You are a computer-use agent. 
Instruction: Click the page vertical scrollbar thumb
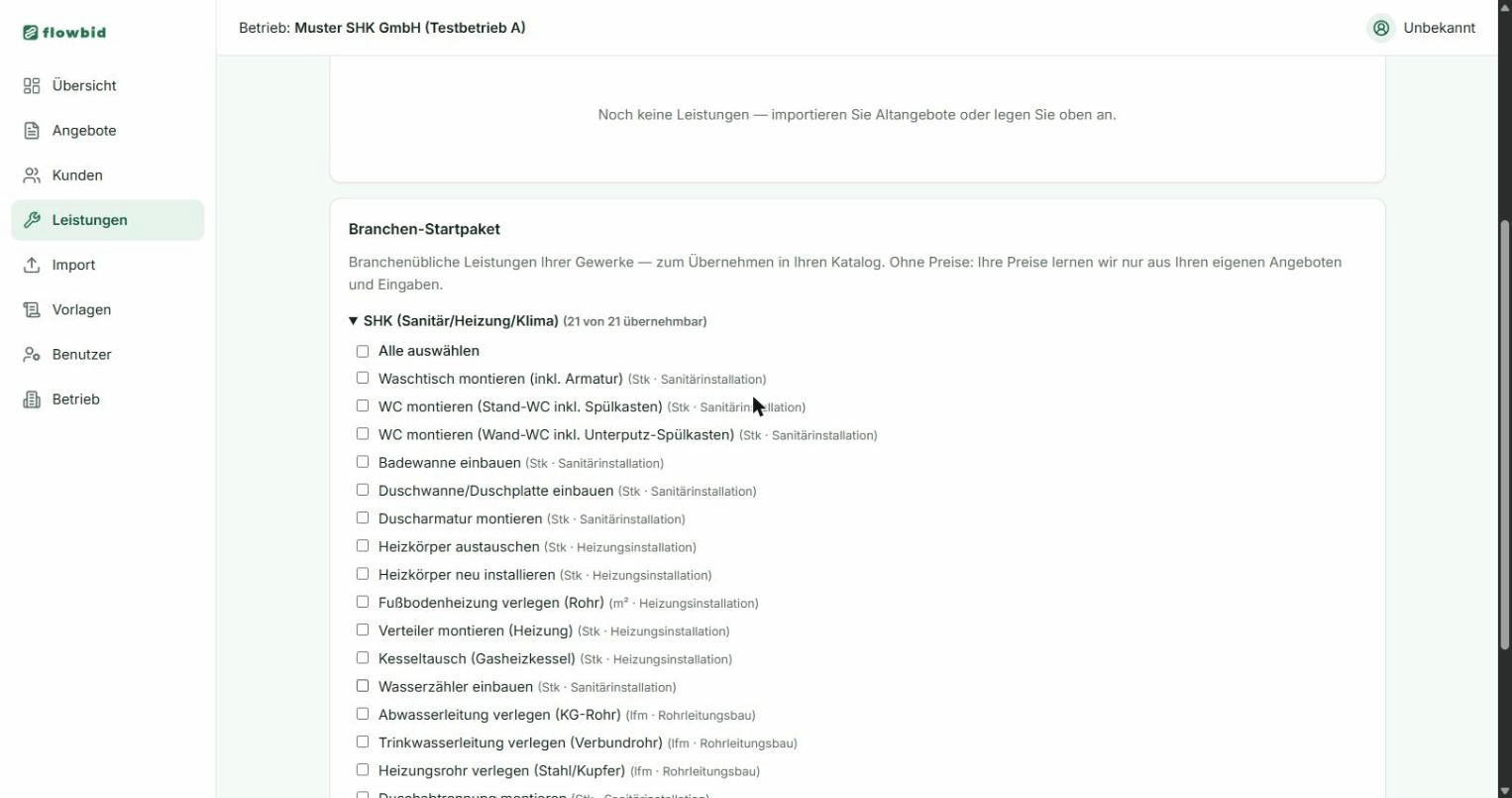(x=1504, y=434)
